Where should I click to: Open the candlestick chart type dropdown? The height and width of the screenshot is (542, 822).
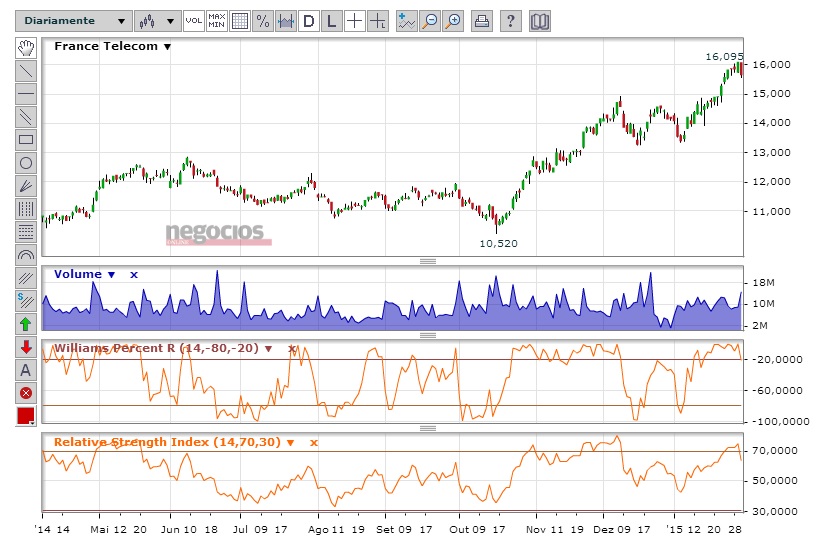(x=157, y=21)
